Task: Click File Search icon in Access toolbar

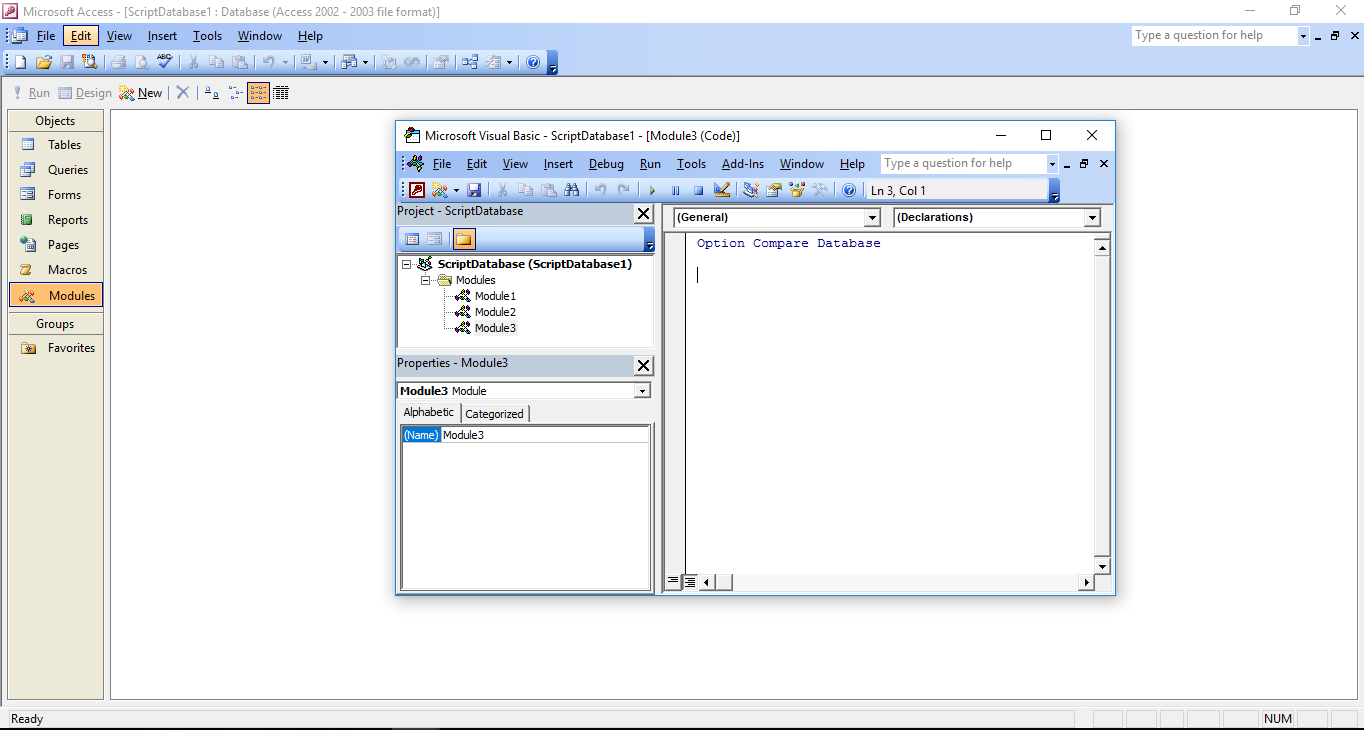Action: (90, 62)
